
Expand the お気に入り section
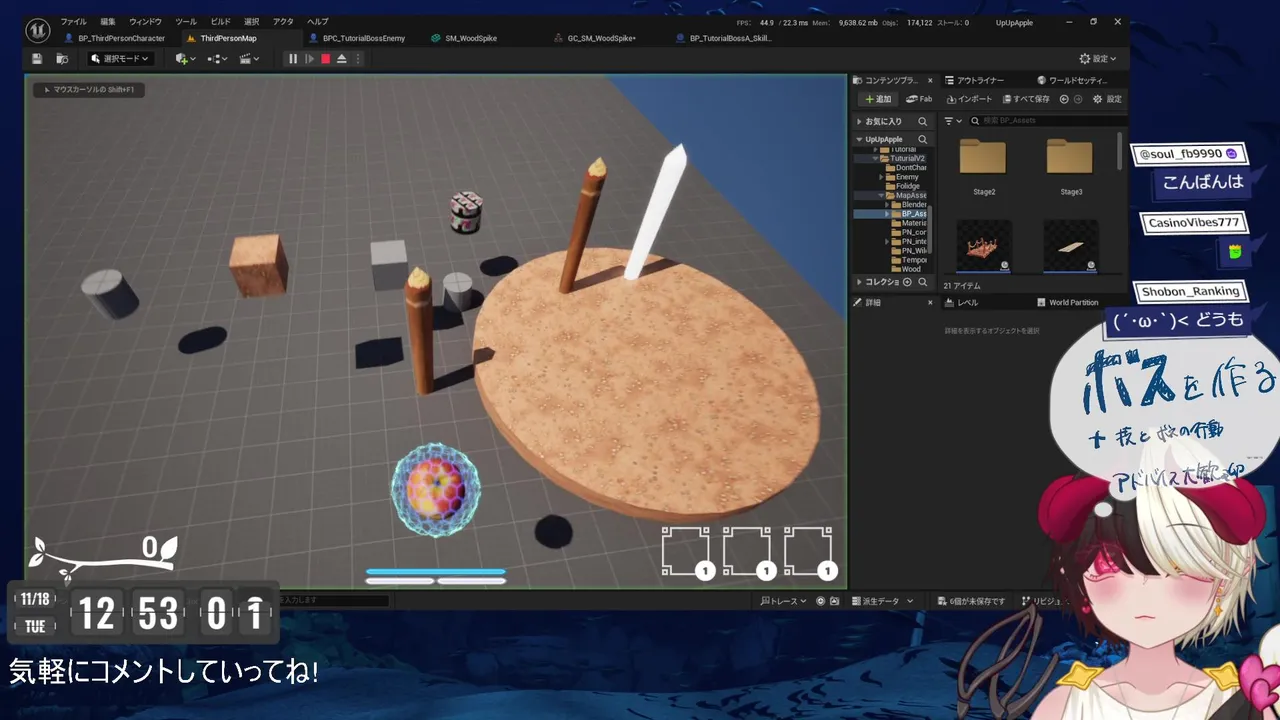tap(859, 121)
